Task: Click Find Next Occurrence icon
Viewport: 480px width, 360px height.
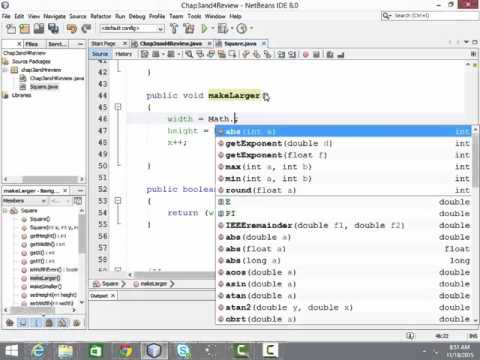Action: (x=211, y=54)
